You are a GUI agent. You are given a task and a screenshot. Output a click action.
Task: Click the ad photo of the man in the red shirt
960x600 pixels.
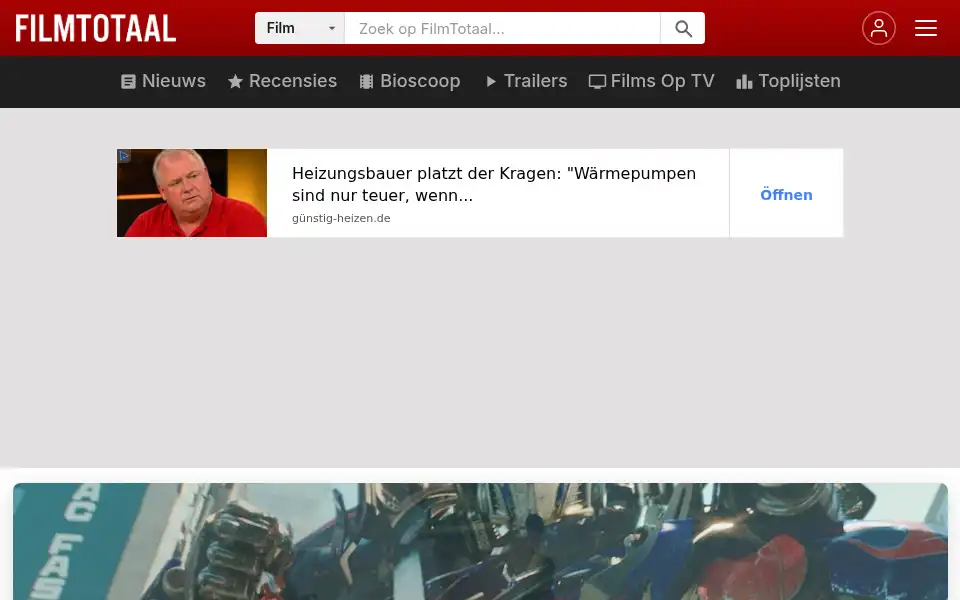coord(192,193)
